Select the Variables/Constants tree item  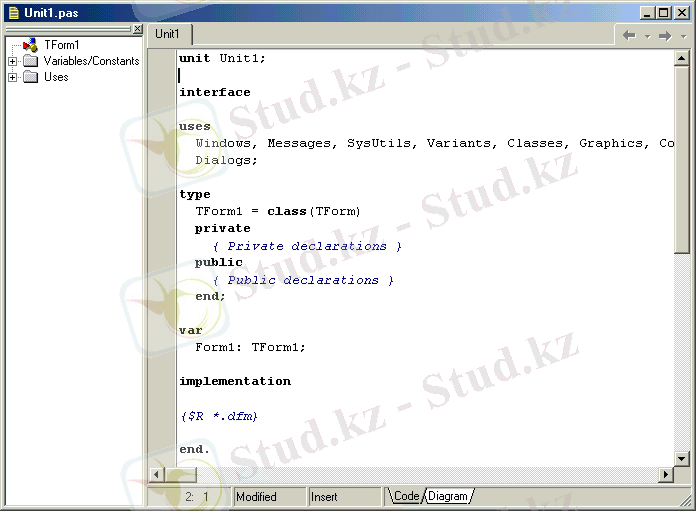point(91,61)
